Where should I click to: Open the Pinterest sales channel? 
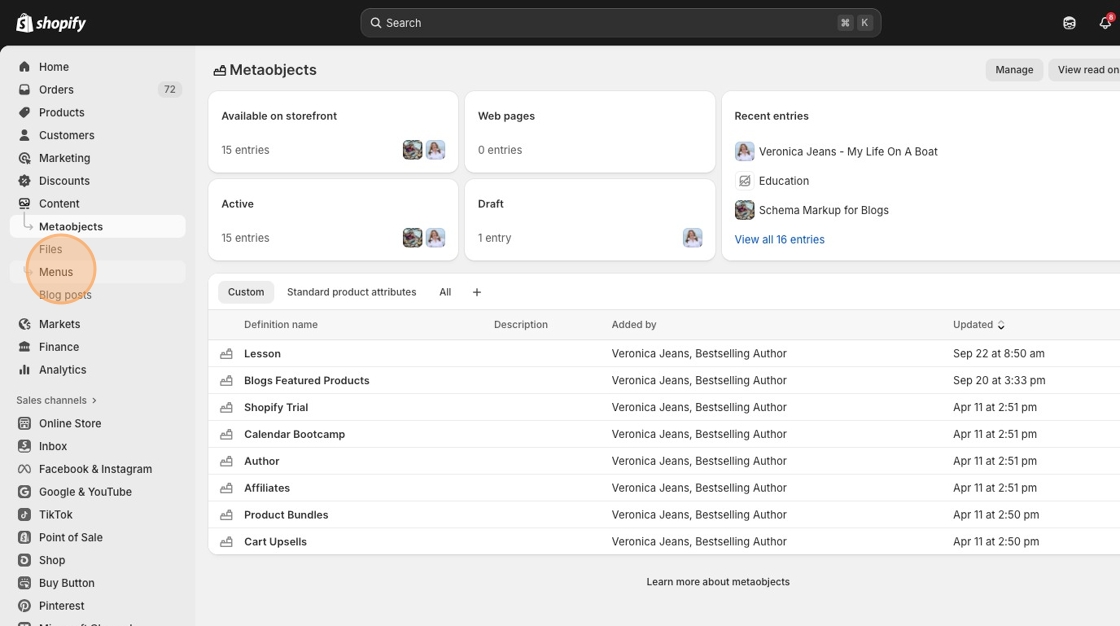pos(61,606)
